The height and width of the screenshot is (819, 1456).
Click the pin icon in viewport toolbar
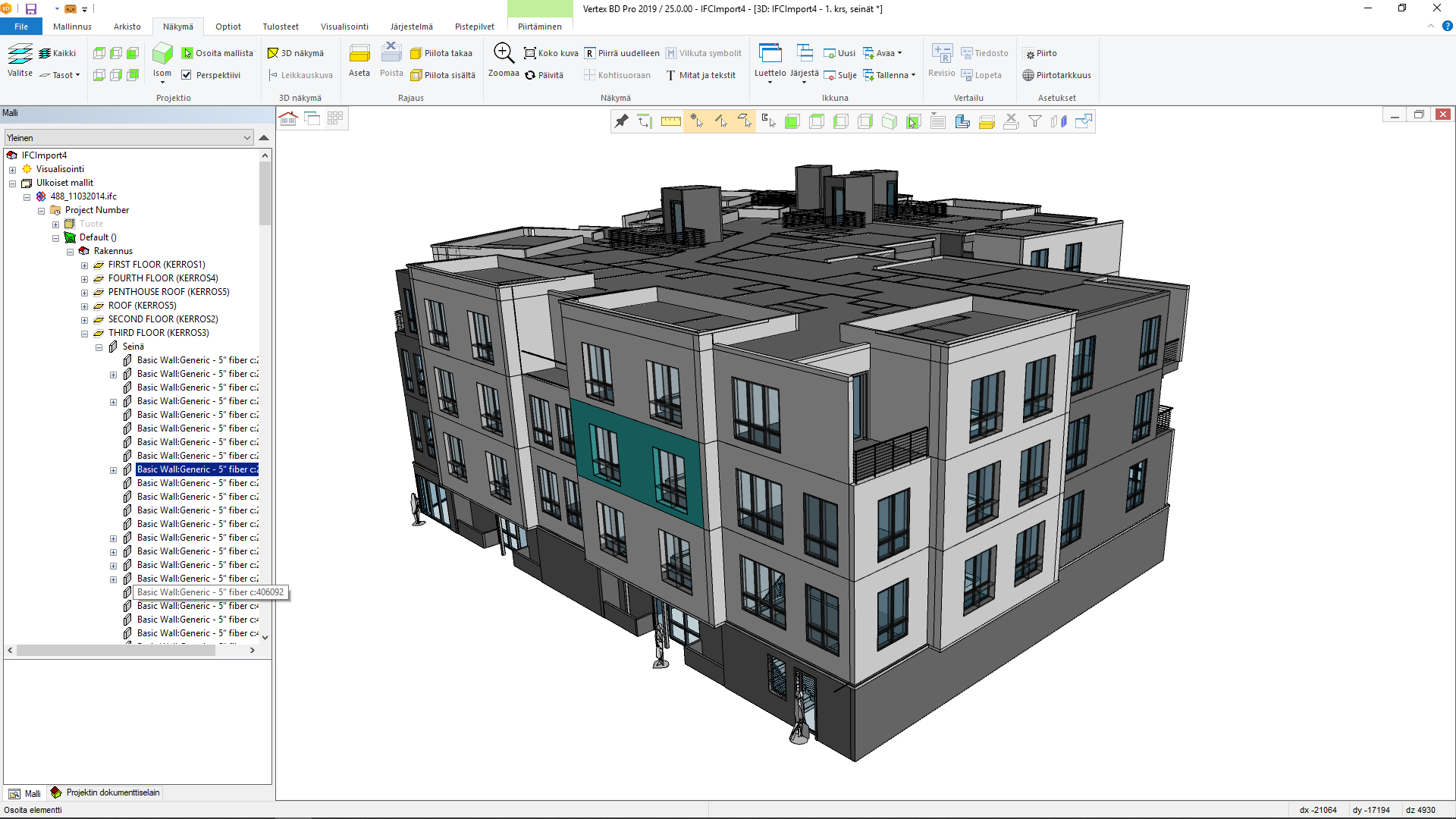[x=621, y=121]
